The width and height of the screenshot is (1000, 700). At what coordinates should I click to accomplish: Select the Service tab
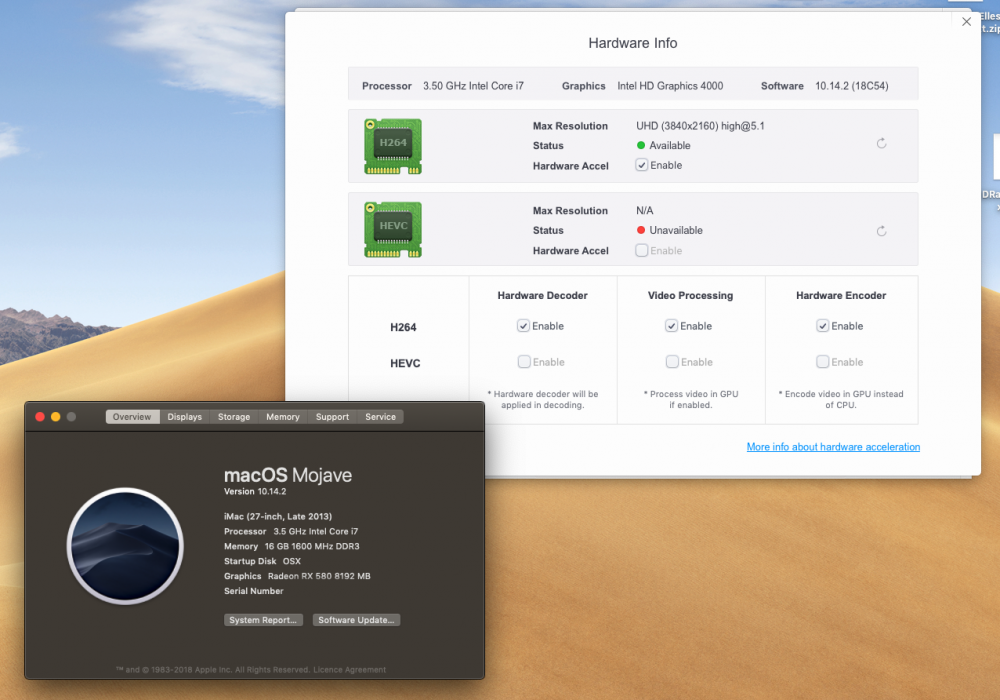point(381,416)
